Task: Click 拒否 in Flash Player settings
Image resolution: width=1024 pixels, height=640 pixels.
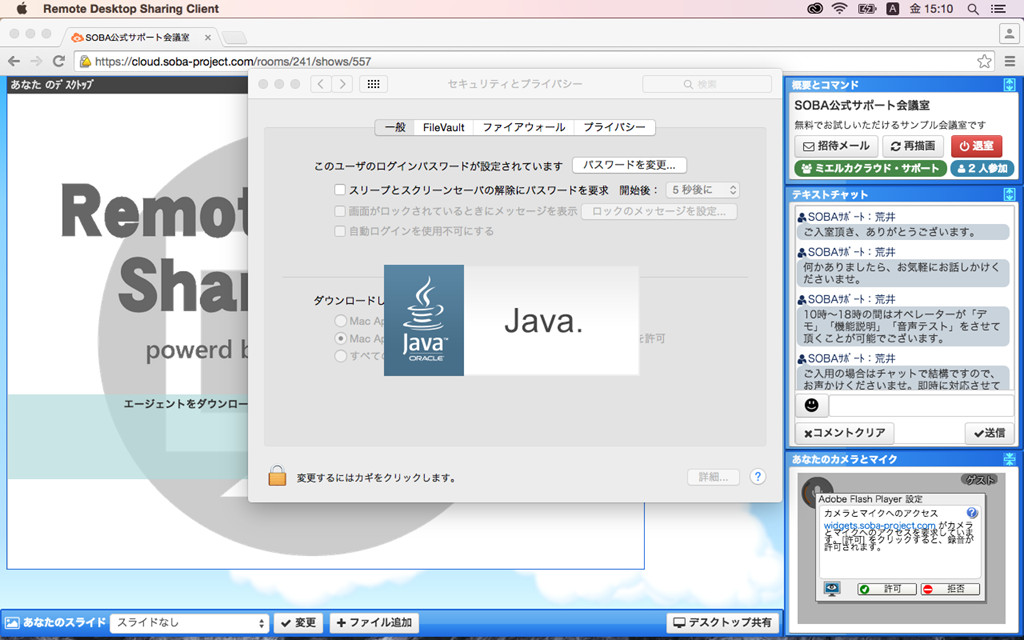Action: [950, 589]
